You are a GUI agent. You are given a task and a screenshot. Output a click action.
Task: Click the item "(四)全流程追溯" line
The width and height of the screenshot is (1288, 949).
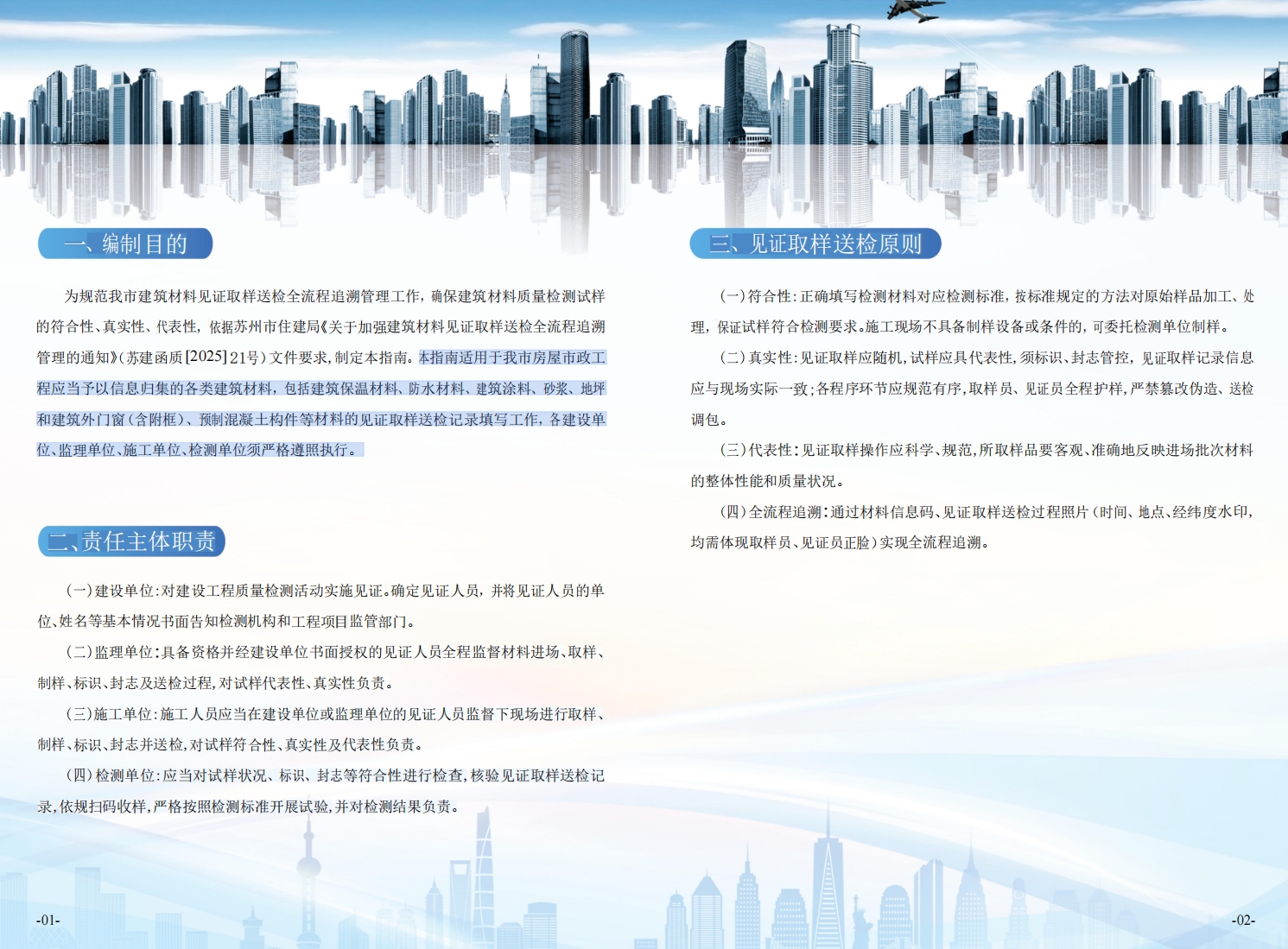pos(987,512)
